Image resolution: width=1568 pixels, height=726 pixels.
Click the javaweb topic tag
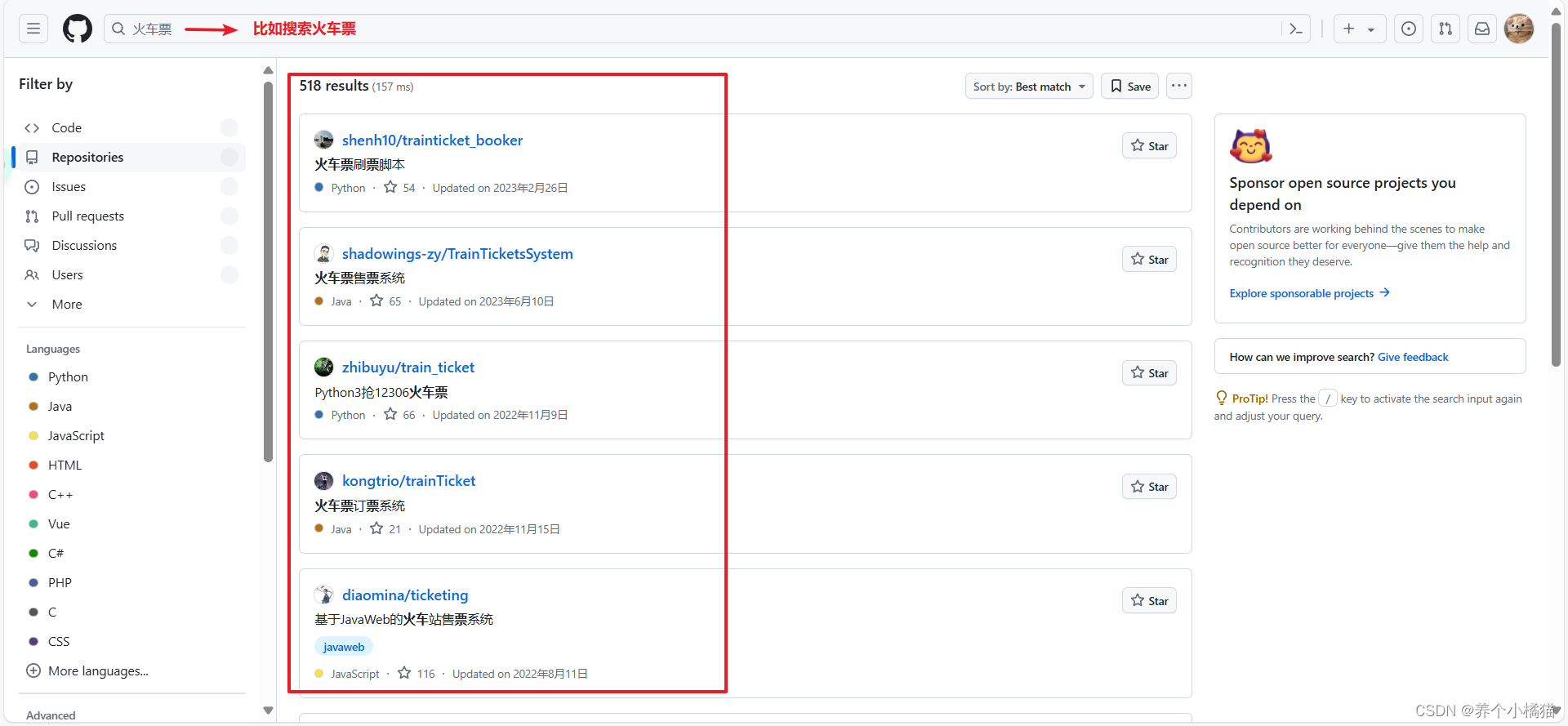pos(344,647)
